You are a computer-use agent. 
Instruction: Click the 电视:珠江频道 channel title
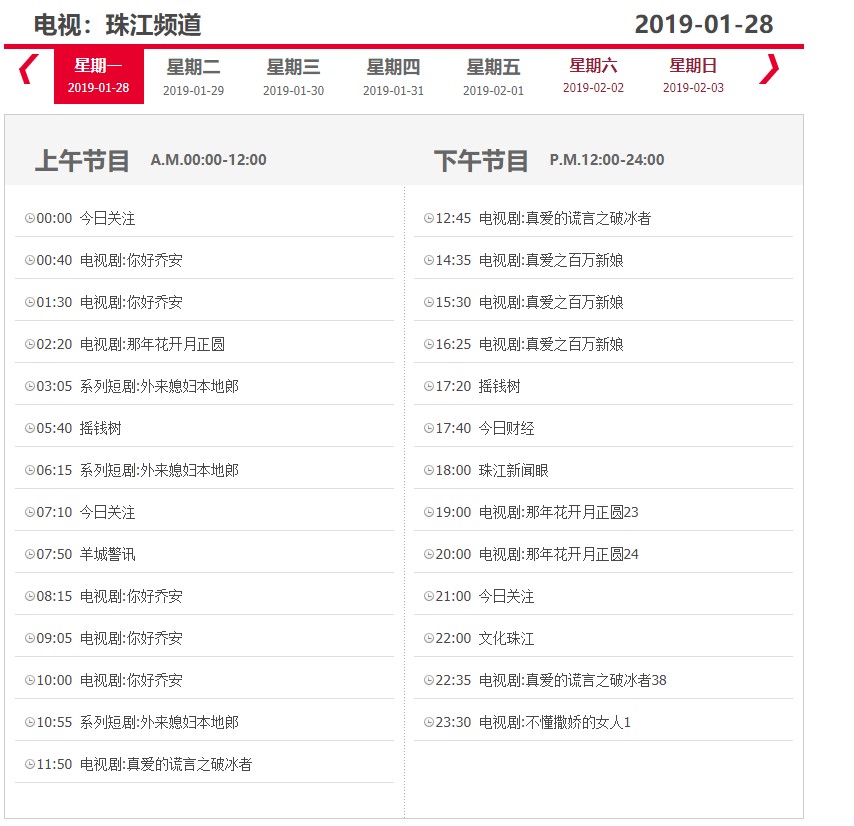(x=117, y=25)
